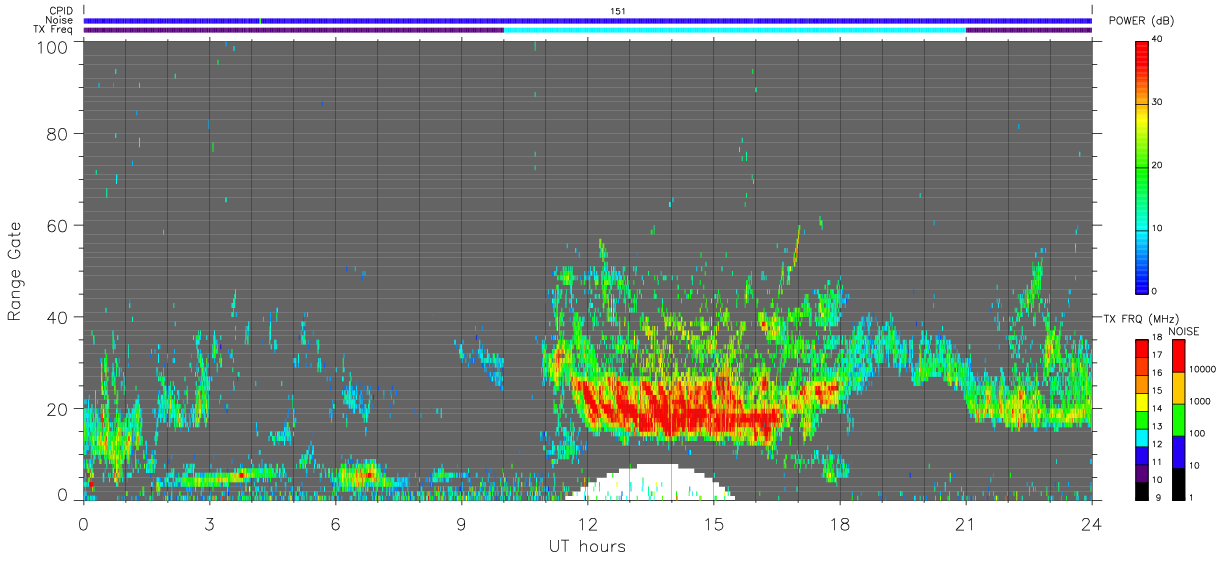Click the 20 label on the power colorbar
Viewport: 1228px width, 567px height.
(x=1157, y=165)
